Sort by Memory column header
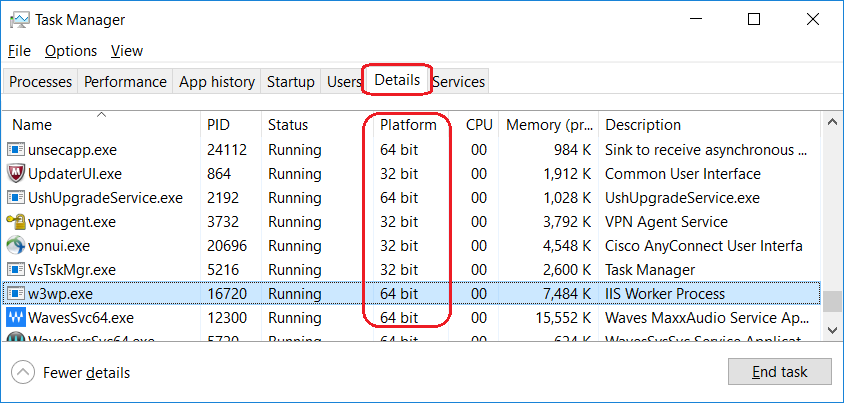This screenshot has height=403, width=844. coord(548,126)
